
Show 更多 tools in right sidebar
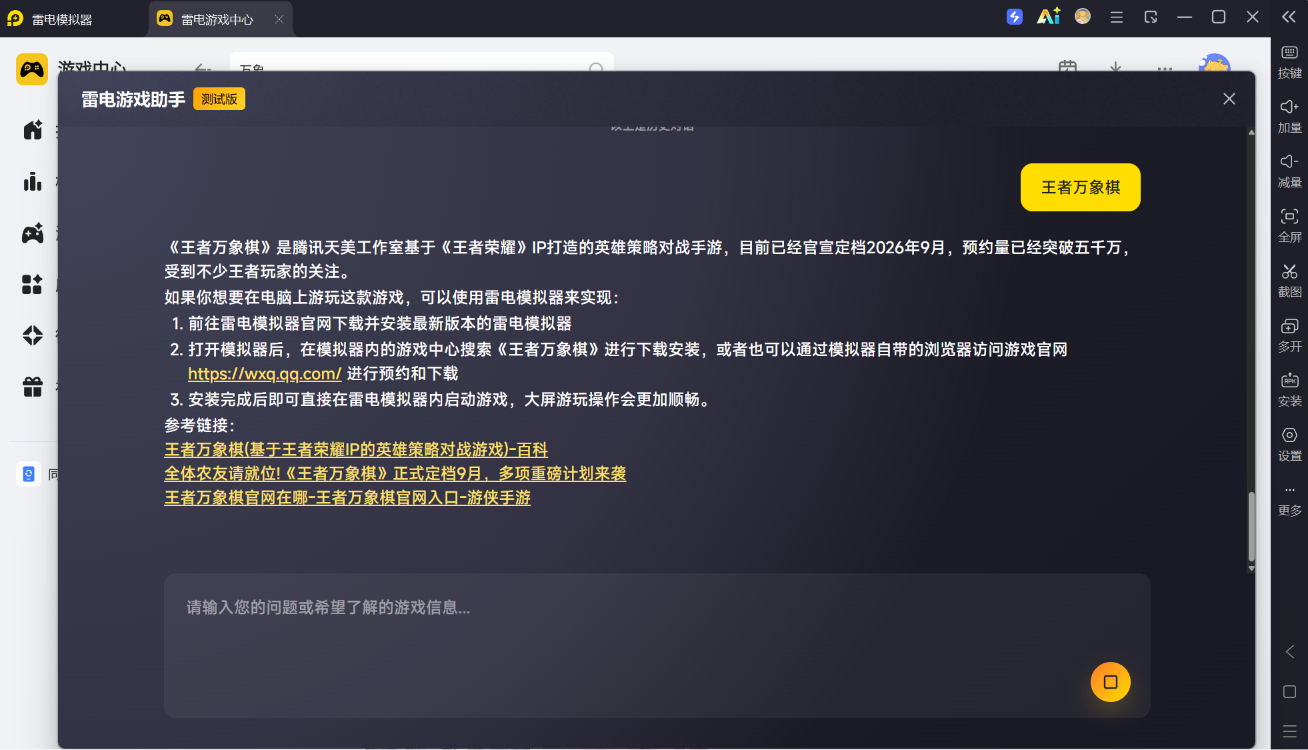pos(1290,499)
